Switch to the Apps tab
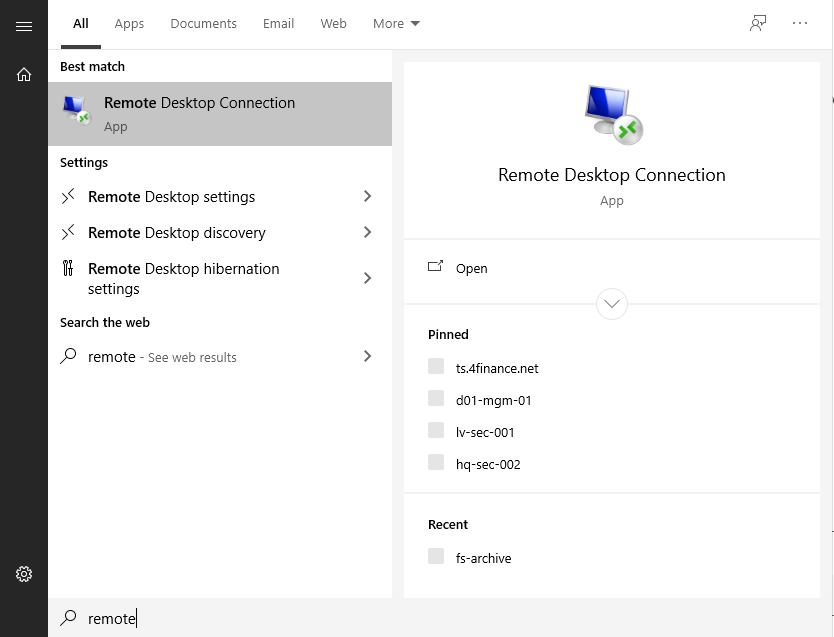 pyautogui.click(x=129, y=23)
